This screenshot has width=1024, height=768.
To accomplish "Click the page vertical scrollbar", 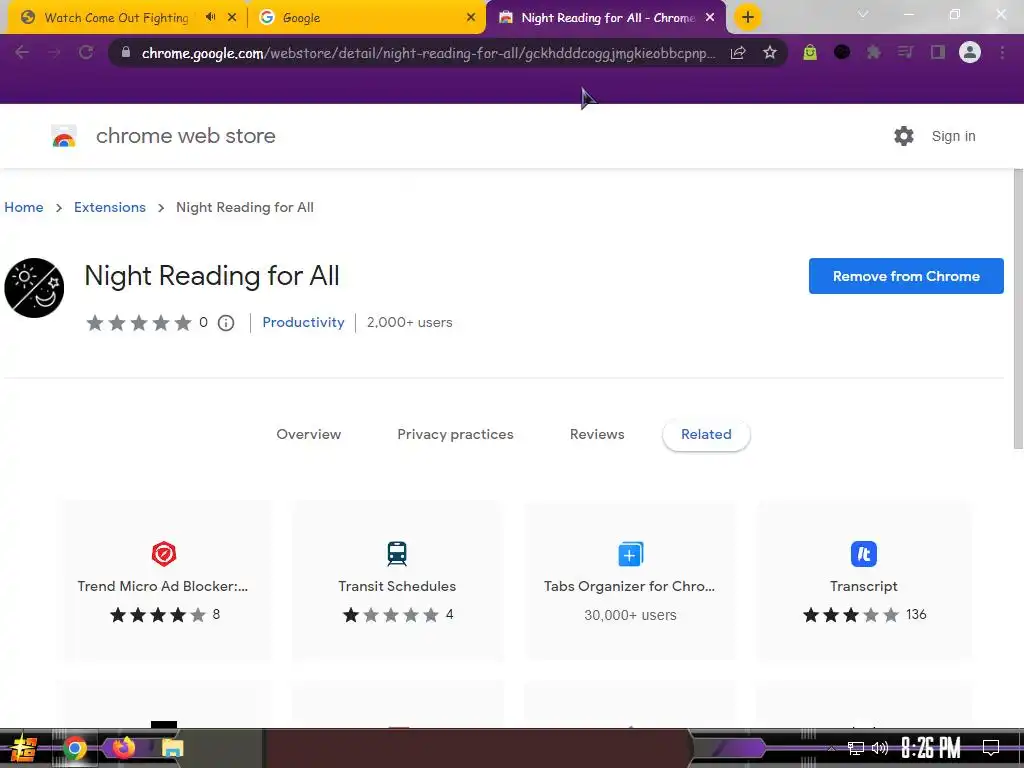I will pyautogui.click(x=1018, y=309).
